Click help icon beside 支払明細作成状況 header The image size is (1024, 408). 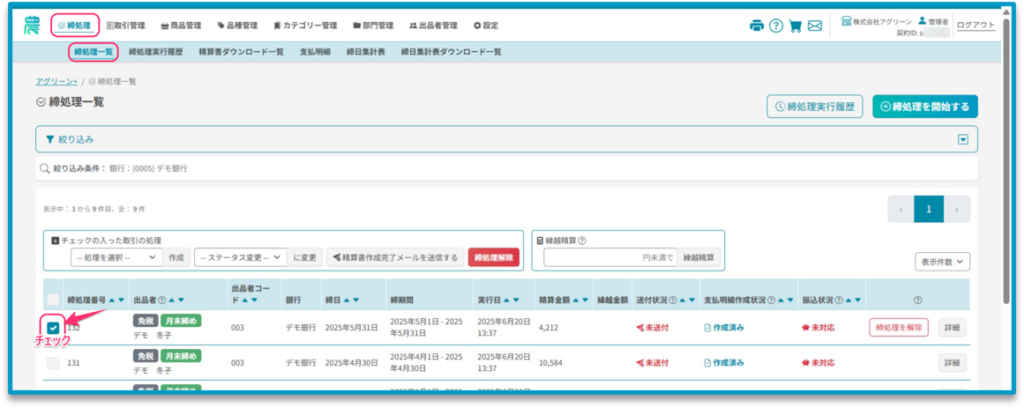[772, 300]
